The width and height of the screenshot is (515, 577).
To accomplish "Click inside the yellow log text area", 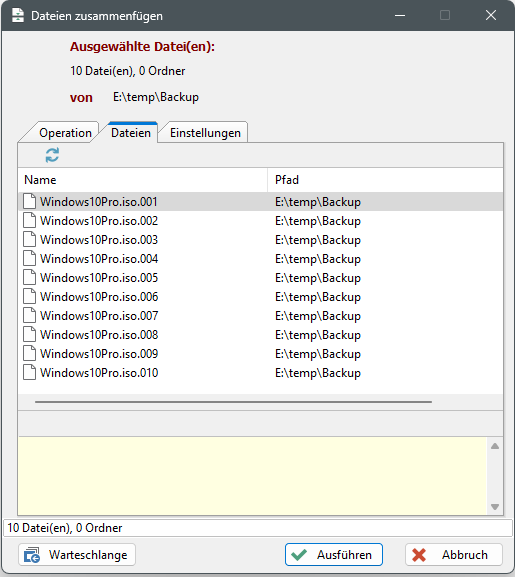I will coord(252,476).
